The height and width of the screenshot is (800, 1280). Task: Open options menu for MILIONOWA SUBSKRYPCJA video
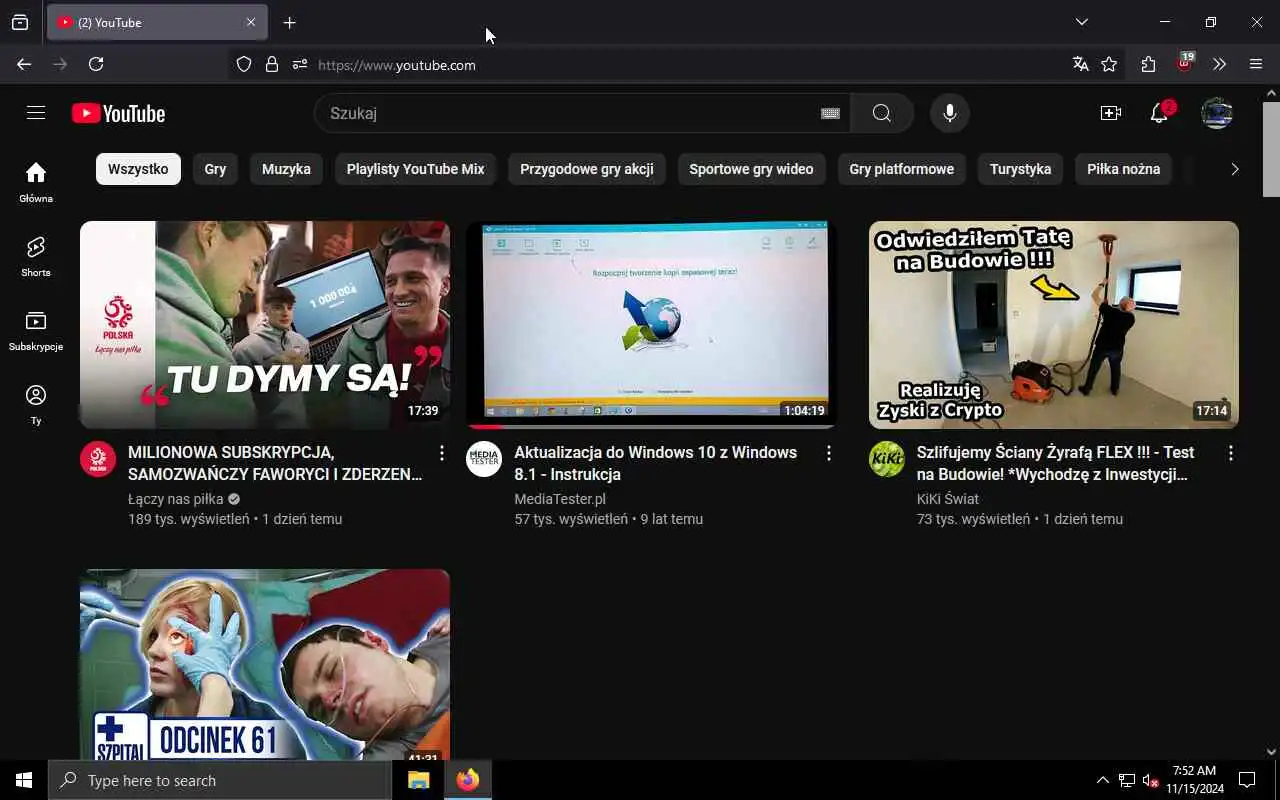pyautogui.click(x=442, y=453)
